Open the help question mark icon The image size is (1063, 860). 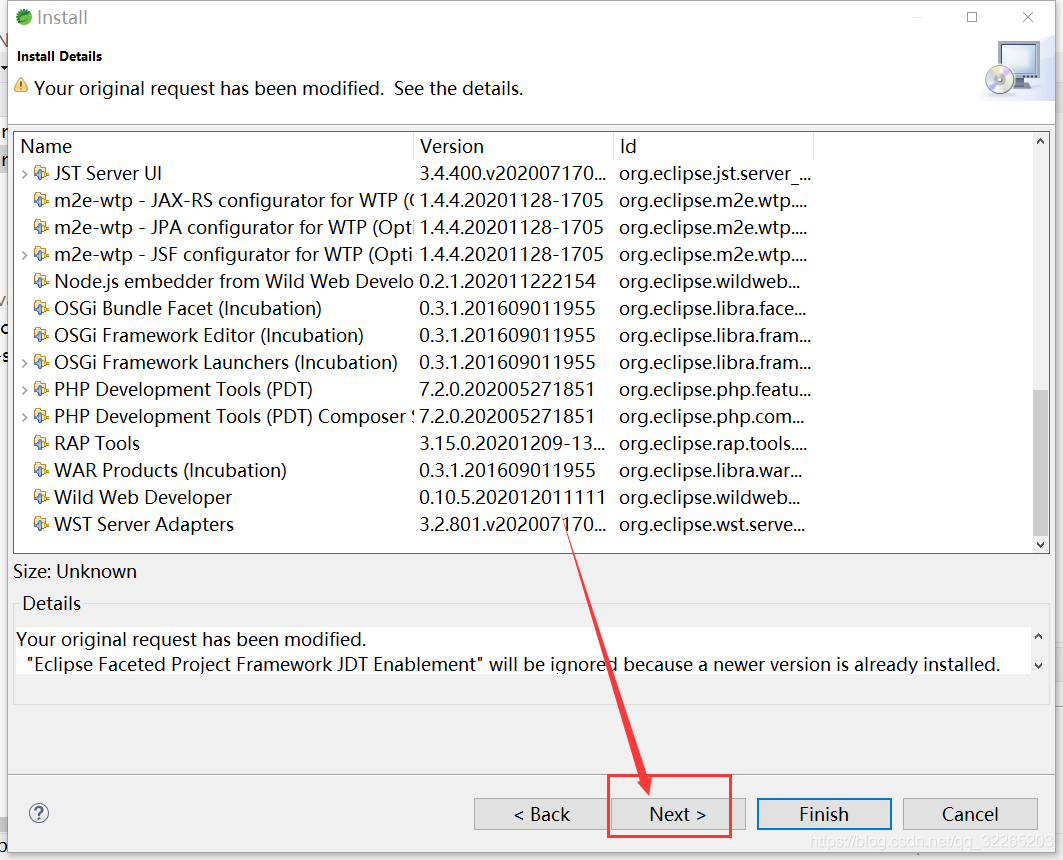[x=39, y=813]
